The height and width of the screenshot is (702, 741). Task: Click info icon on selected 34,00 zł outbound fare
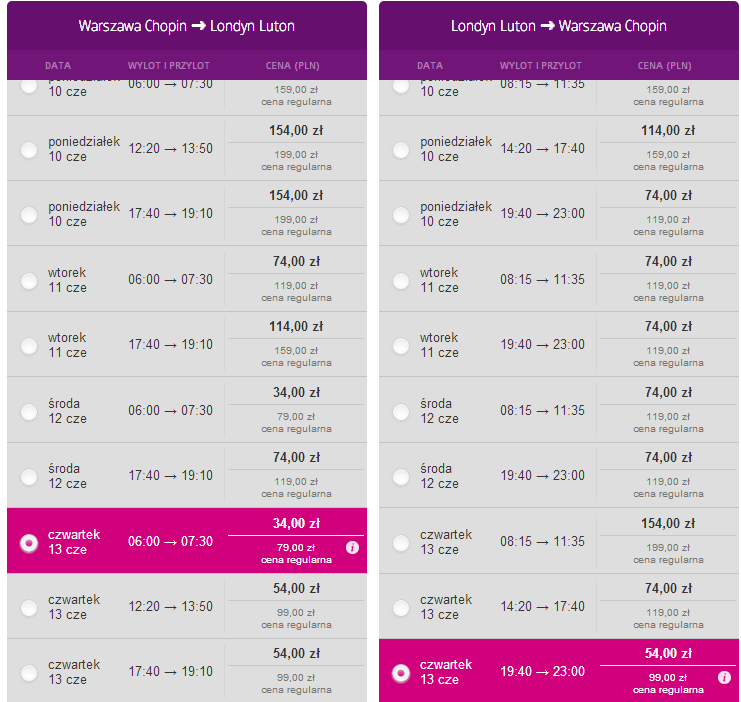[x=352, y=547]
